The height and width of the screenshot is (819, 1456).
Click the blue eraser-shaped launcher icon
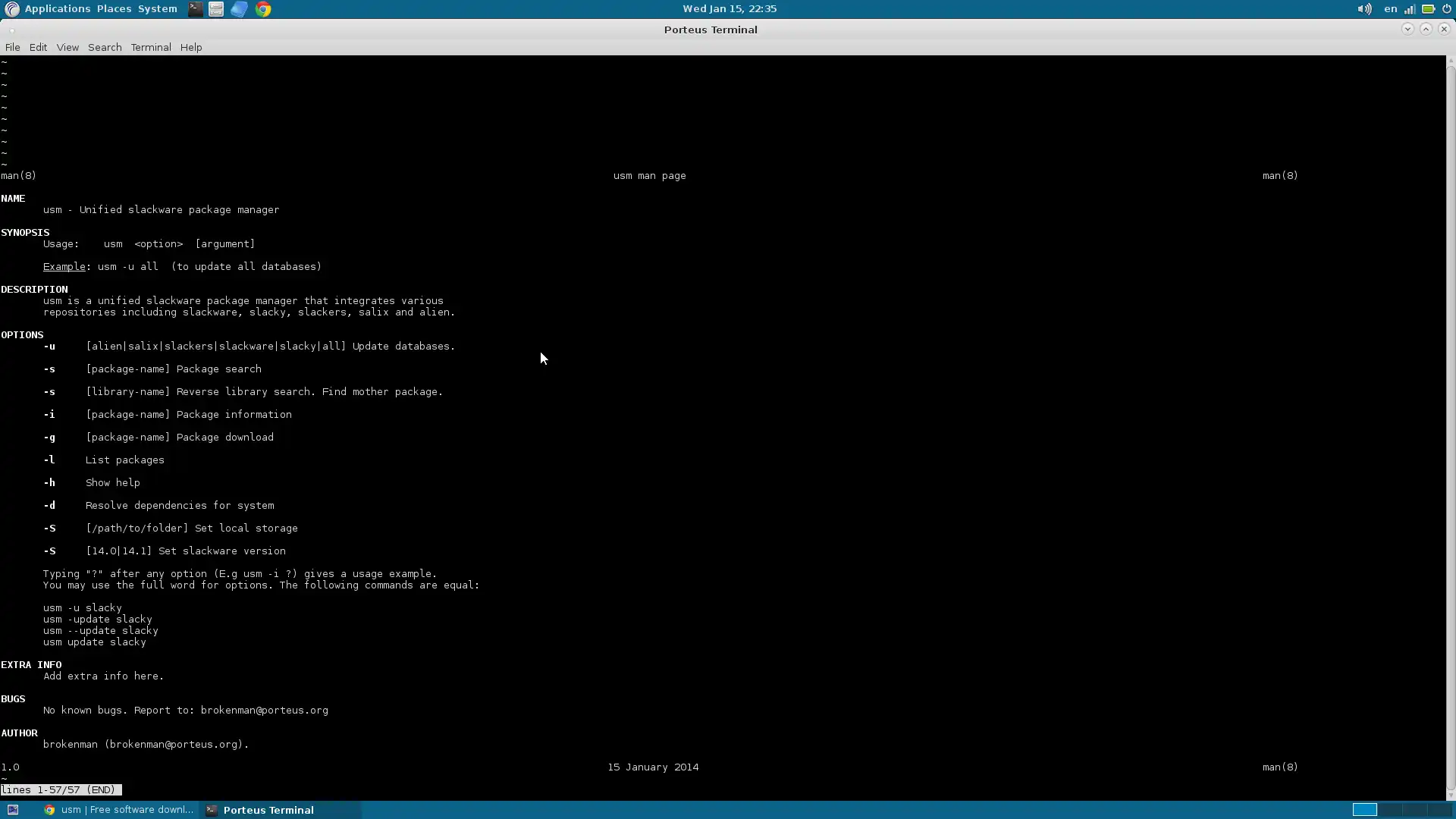(239, 9)
